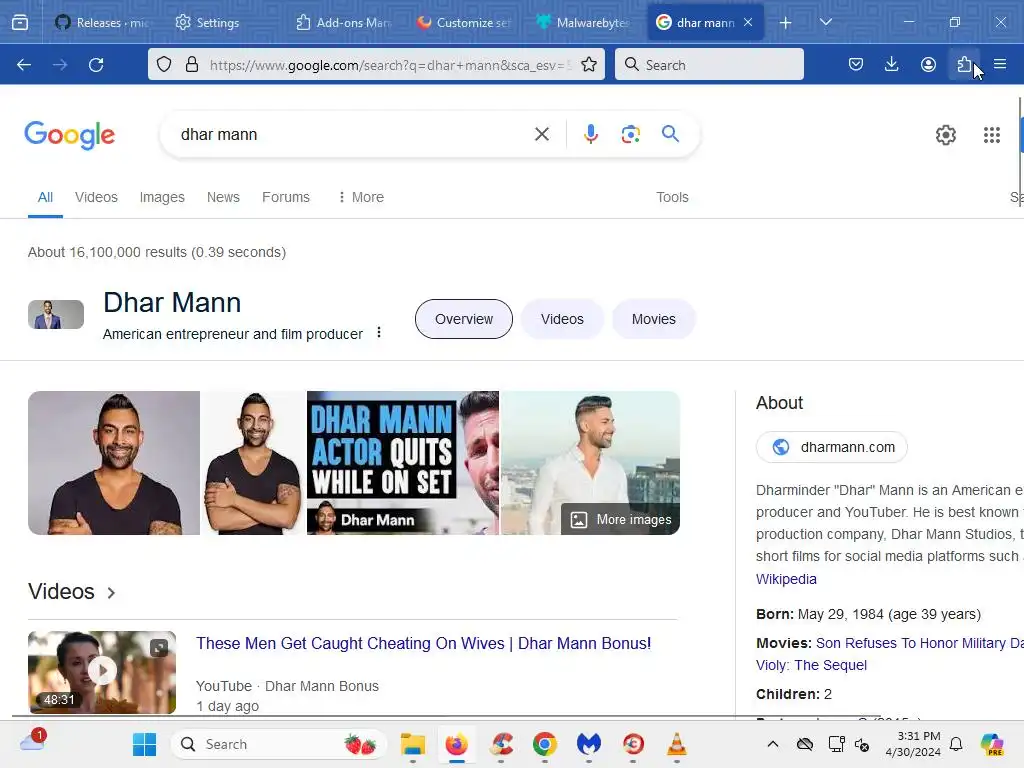The image size is (1024, 768).
Task: Open the tracking protection shield icon
Action: click(164, 65)
